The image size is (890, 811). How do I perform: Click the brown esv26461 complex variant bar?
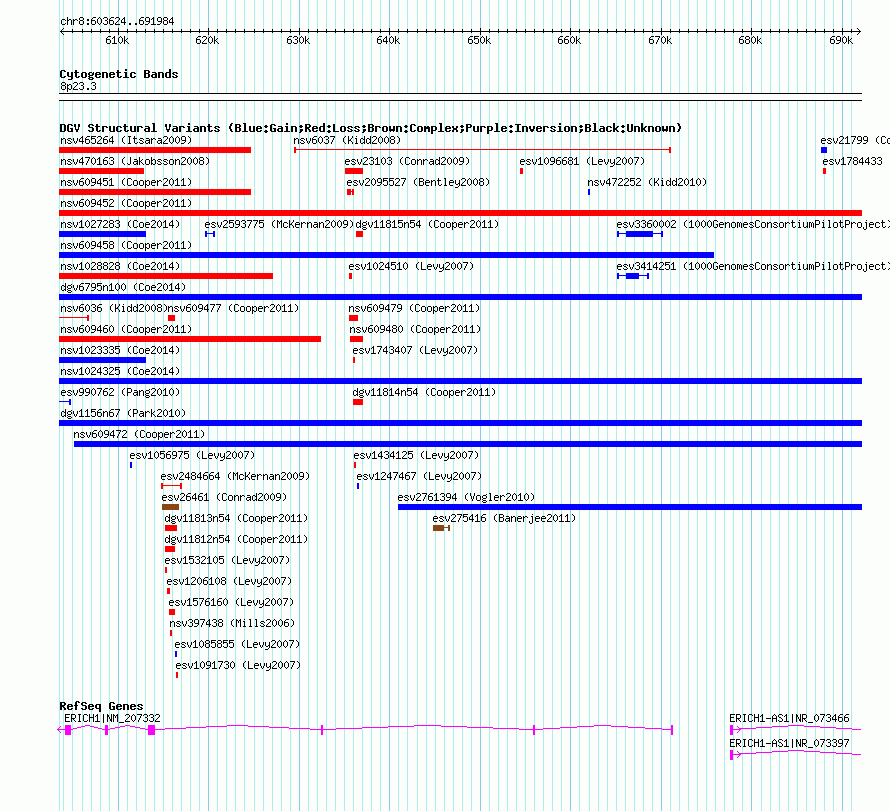170,507
